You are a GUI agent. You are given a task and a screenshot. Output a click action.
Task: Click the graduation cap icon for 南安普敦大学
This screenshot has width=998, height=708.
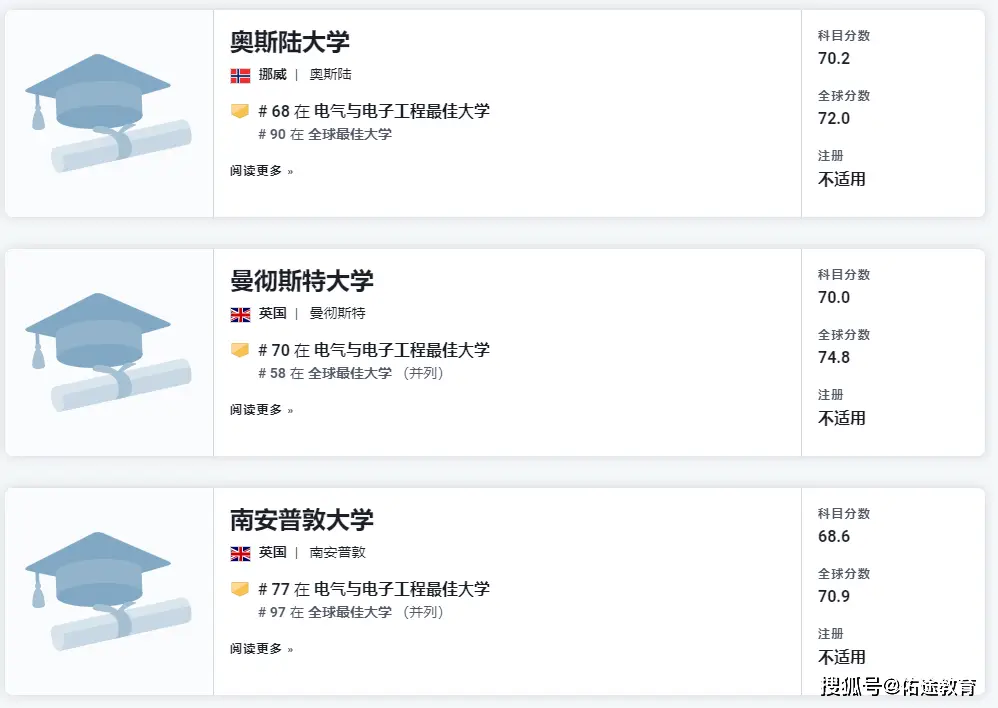pyautogui.click(x=108, y=590)
